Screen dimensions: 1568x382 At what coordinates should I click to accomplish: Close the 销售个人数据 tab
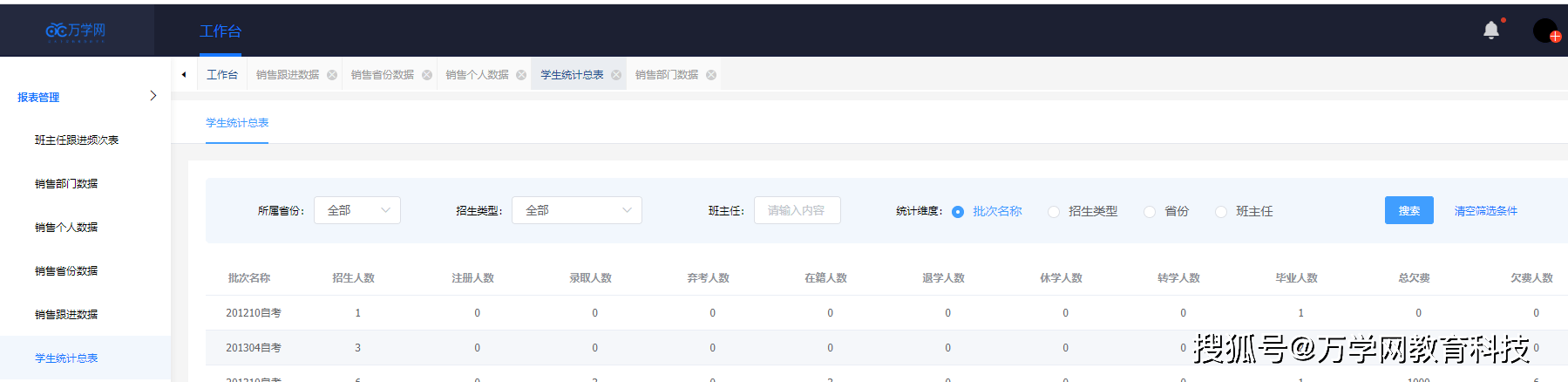[x=521, y=75]
